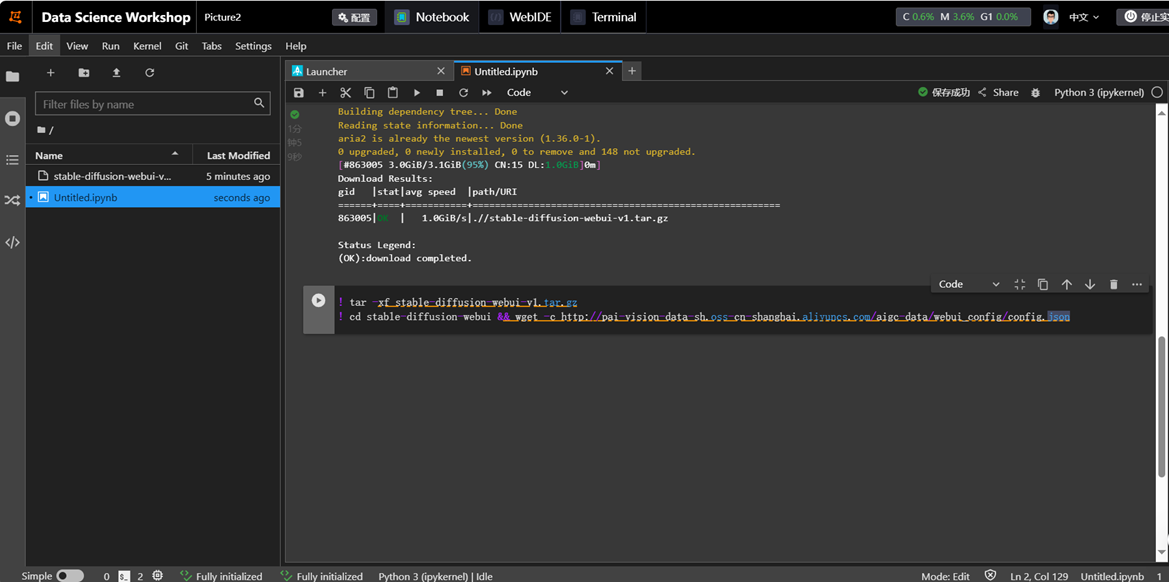Restart the kernel from notebook toolbar
Viewport: 1169px width, 582px height.
pyautogui.click(x=463, y=93)
